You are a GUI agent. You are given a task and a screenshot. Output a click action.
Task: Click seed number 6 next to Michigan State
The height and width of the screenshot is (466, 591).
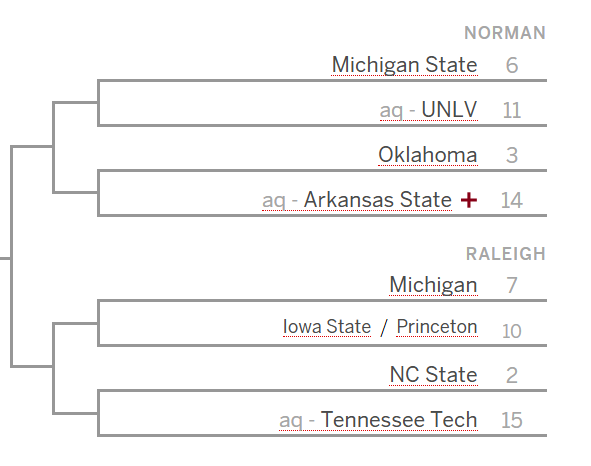tap(512, 65)
